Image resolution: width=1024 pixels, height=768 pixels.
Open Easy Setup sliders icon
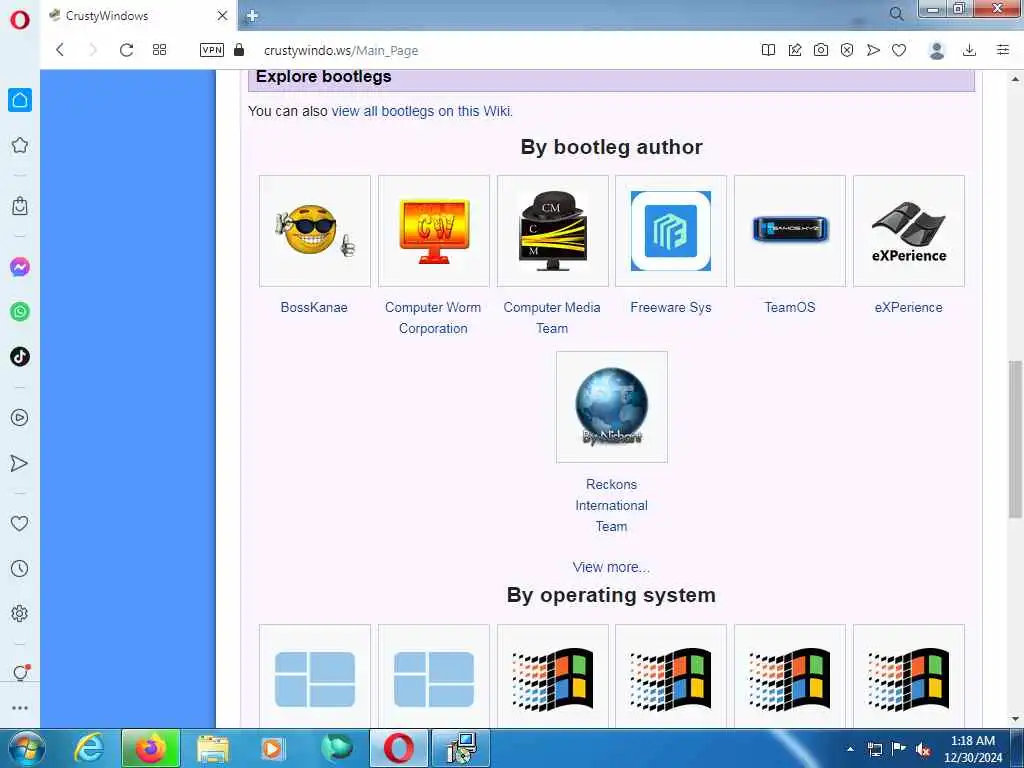pyautogui.click(x=1003, y=50)
